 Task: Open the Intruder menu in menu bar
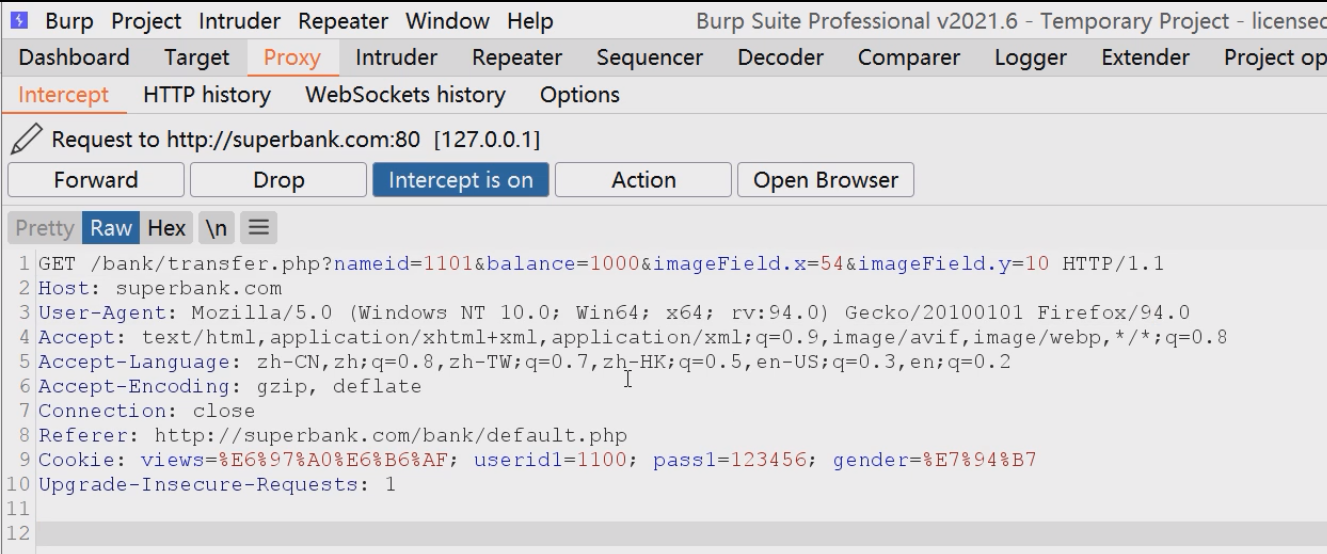(240, 20)
